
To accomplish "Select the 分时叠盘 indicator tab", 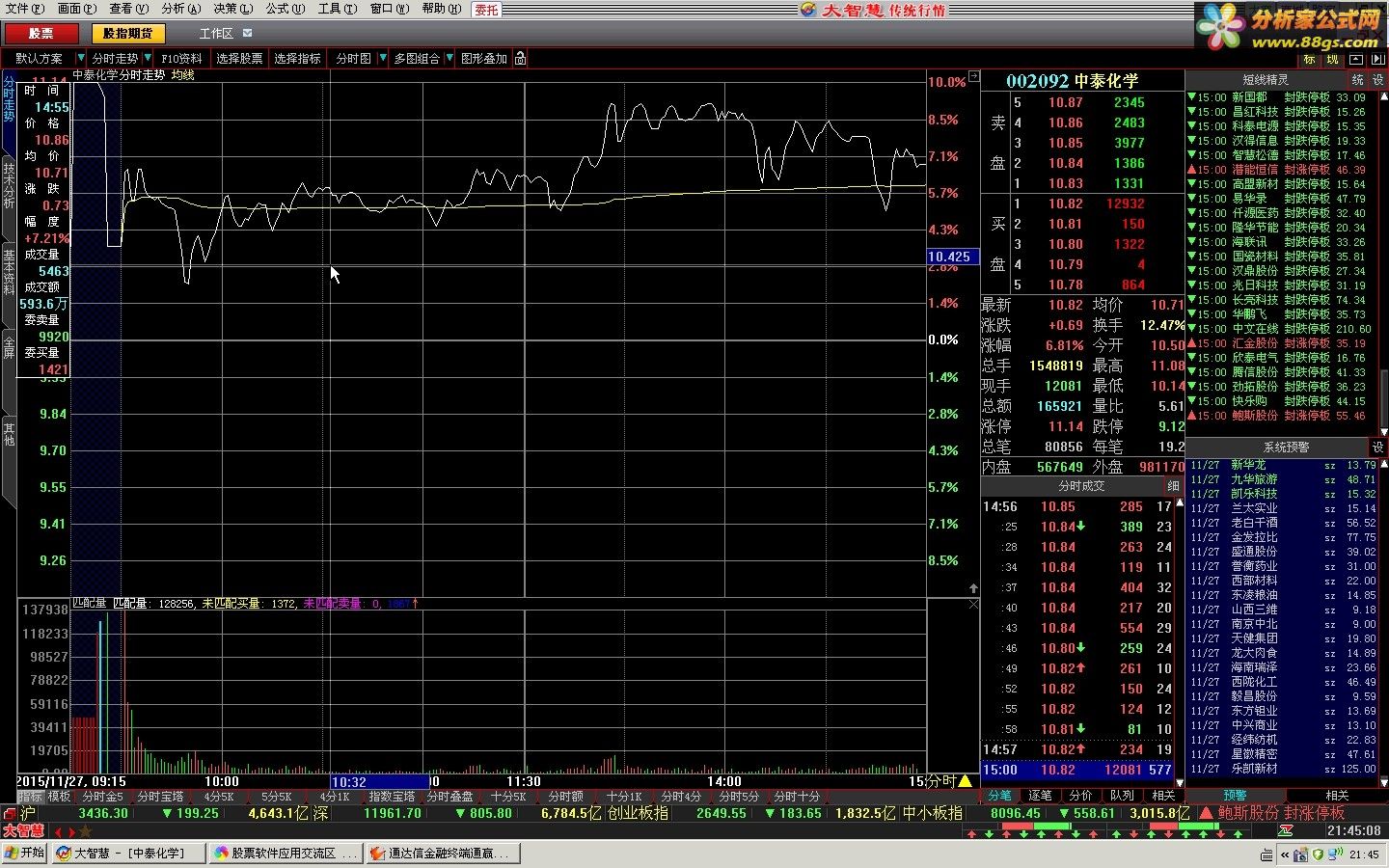I will pos(449,797).
